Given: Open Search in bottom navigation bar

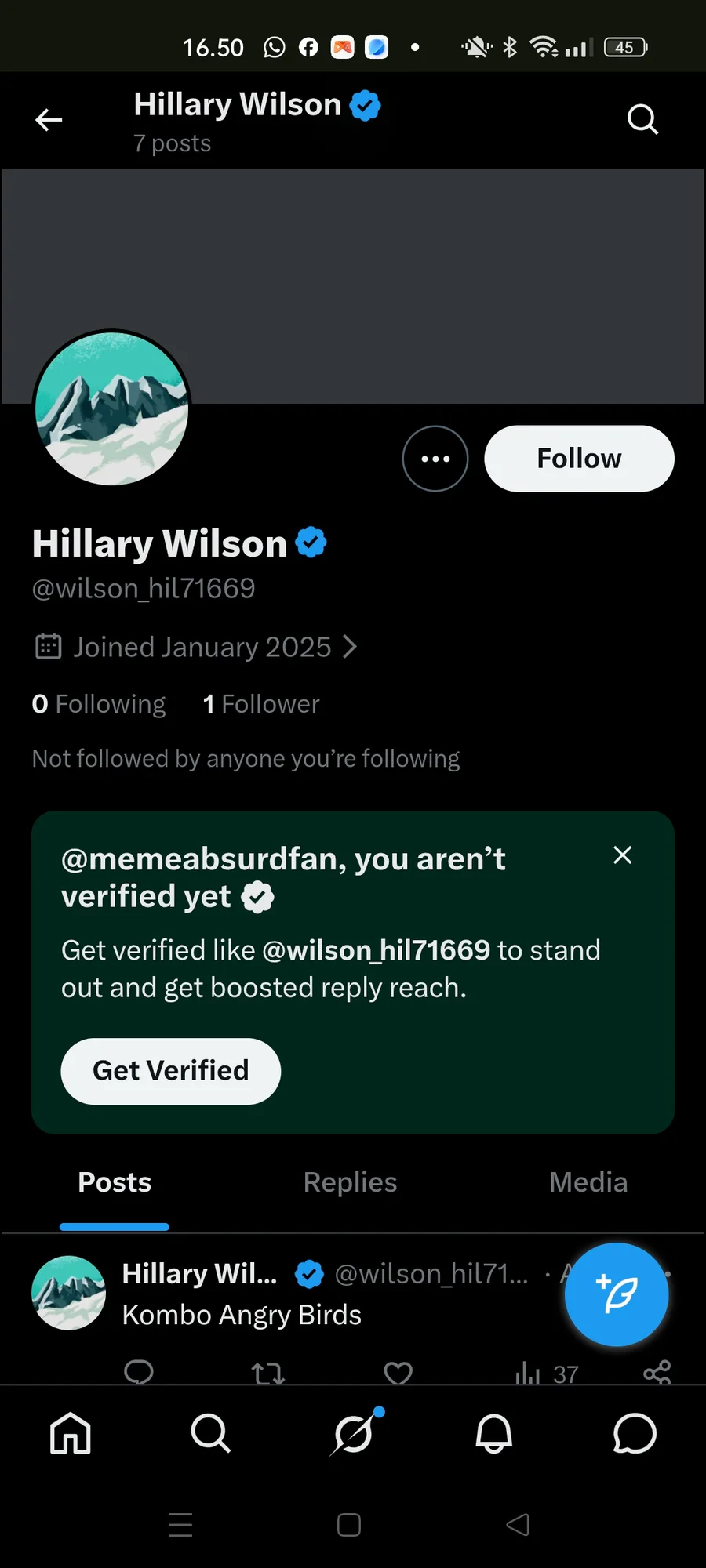Looking at the screenshot, I should pos(211,1433).
